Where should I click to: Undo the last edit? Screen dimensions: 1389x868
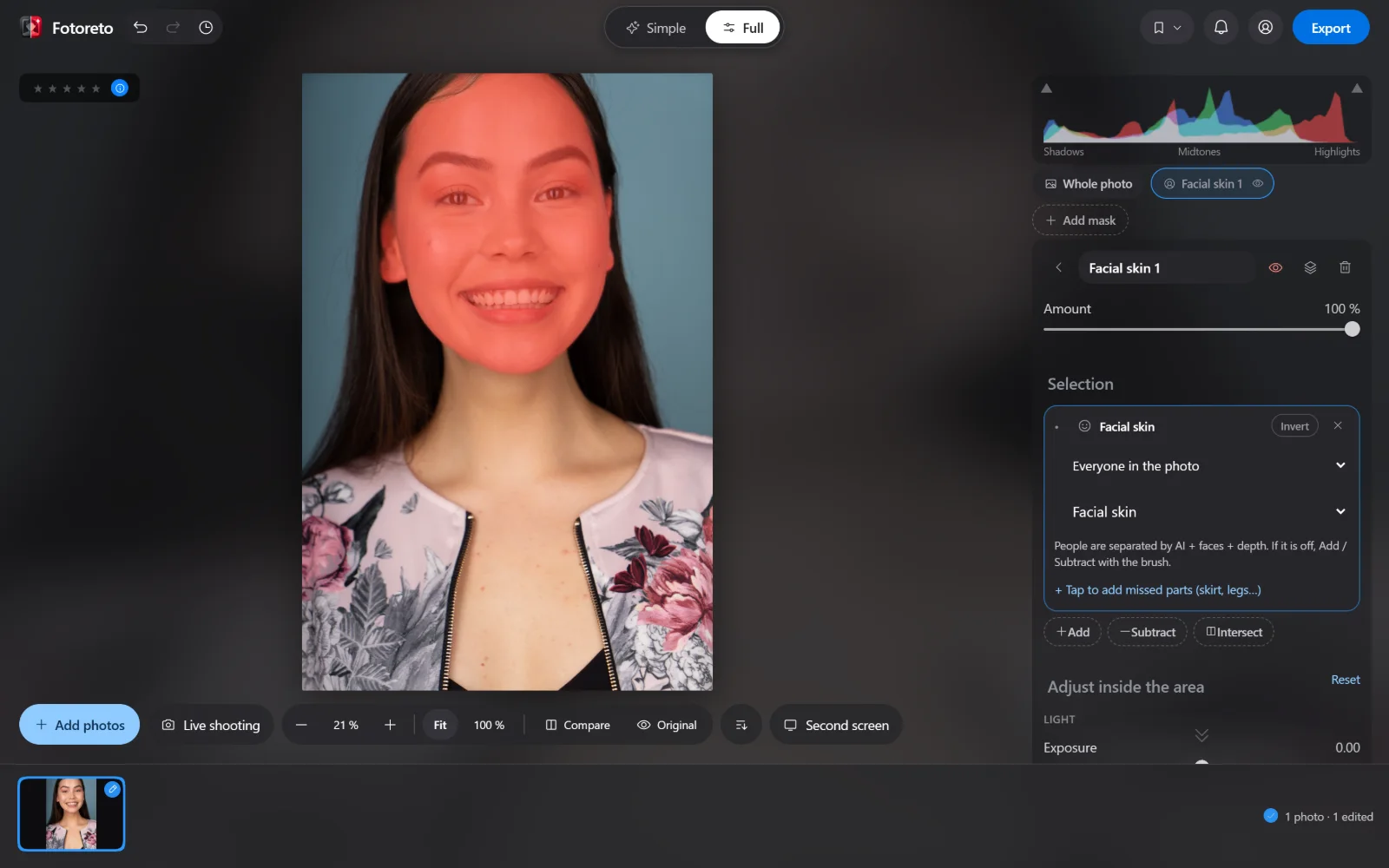[141, 28]
